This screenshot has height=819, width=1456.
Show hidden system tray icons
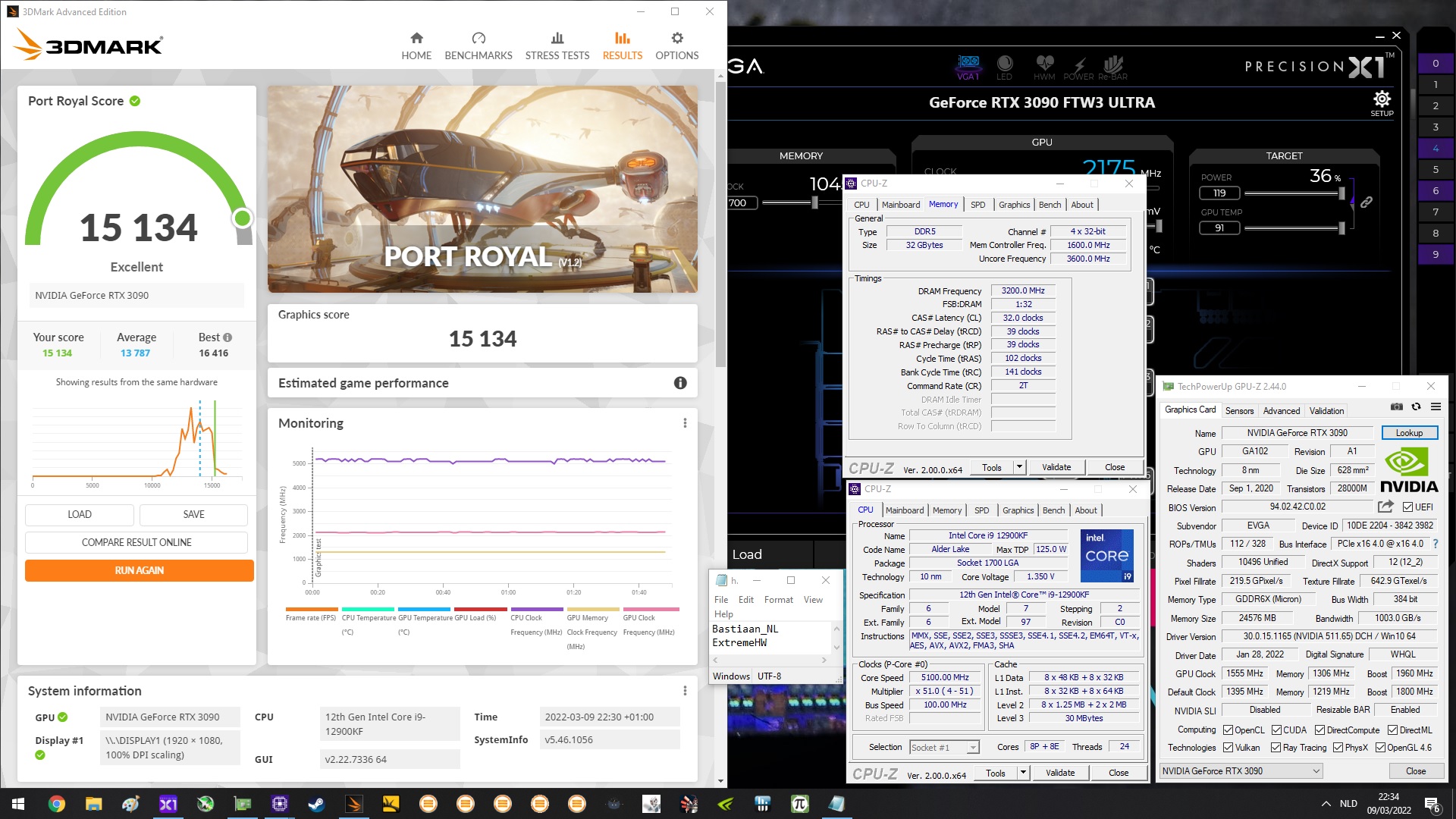point(1326,804)
